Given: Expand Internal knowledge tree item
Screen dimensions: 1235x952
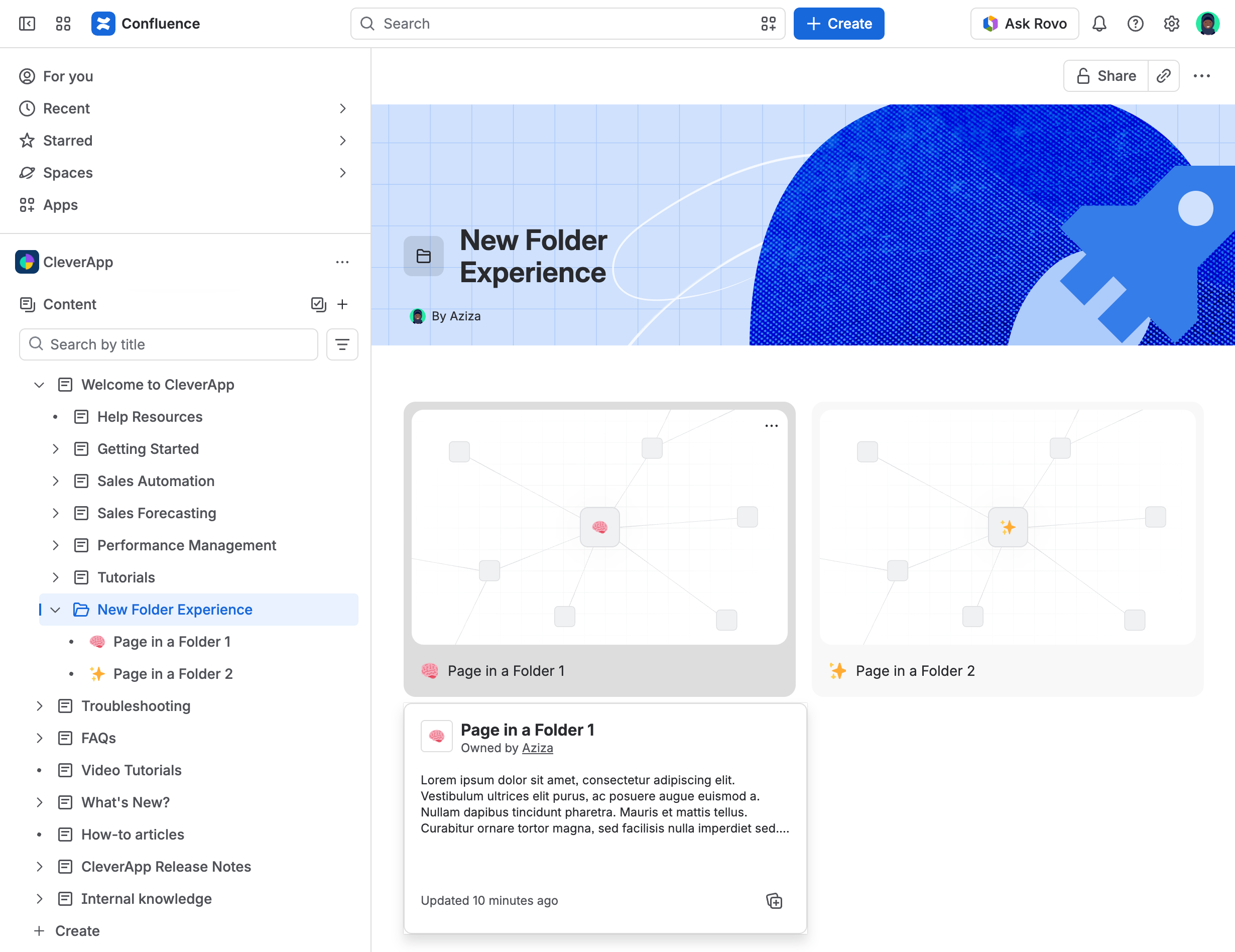Looking at the screenshot, I should [39, 899].
